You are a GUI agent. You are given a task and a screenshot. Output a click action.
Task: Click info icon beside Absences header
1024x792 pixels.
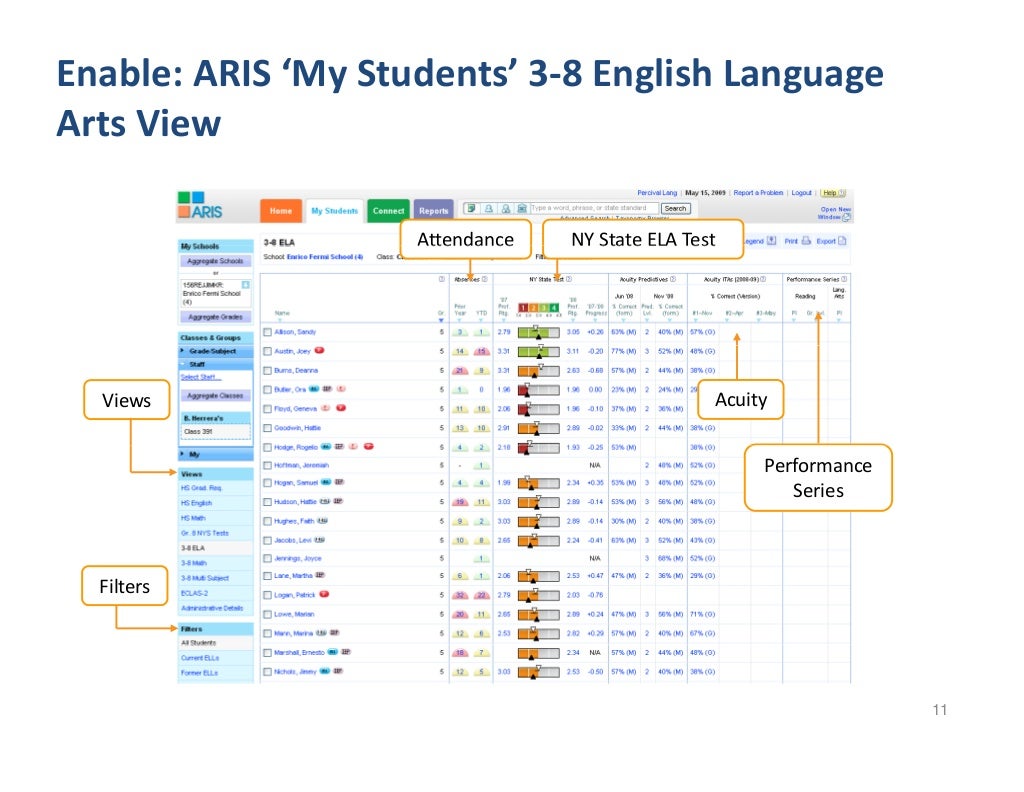tap(485, 279)
